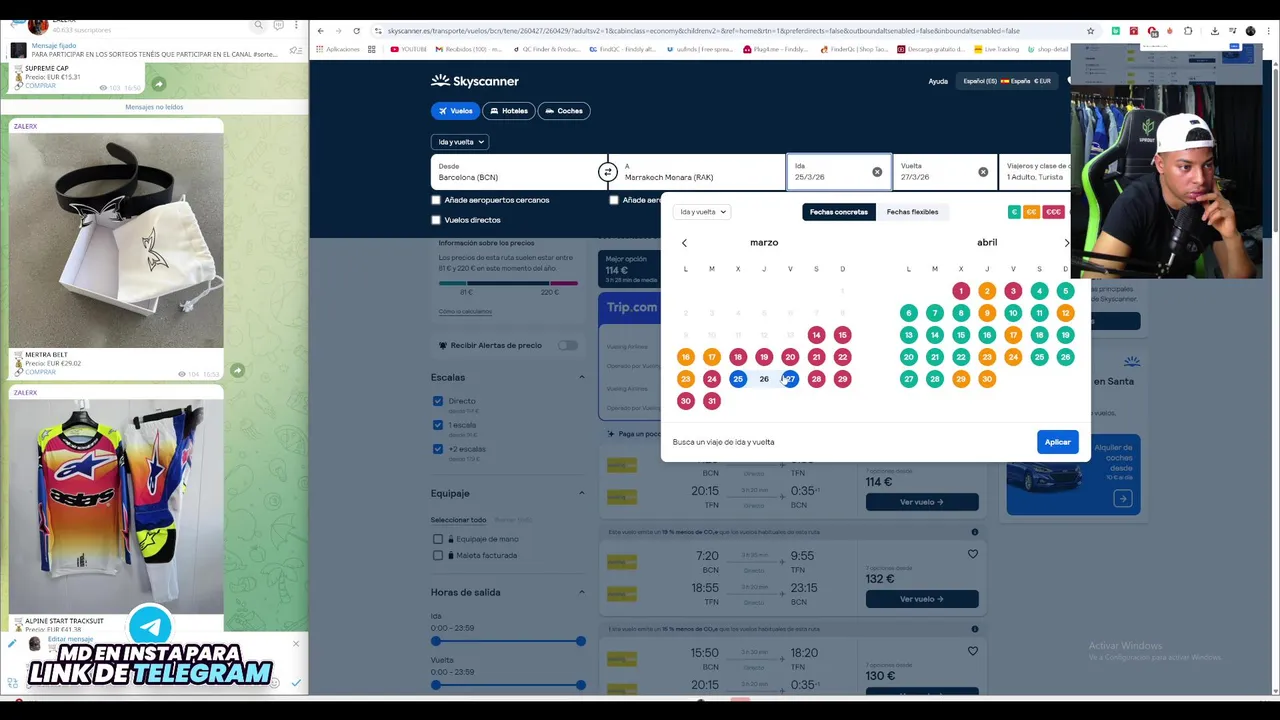Open calendar 'Ida y vuelta' dropdown

pyautogui.click(x=701, y=212)
